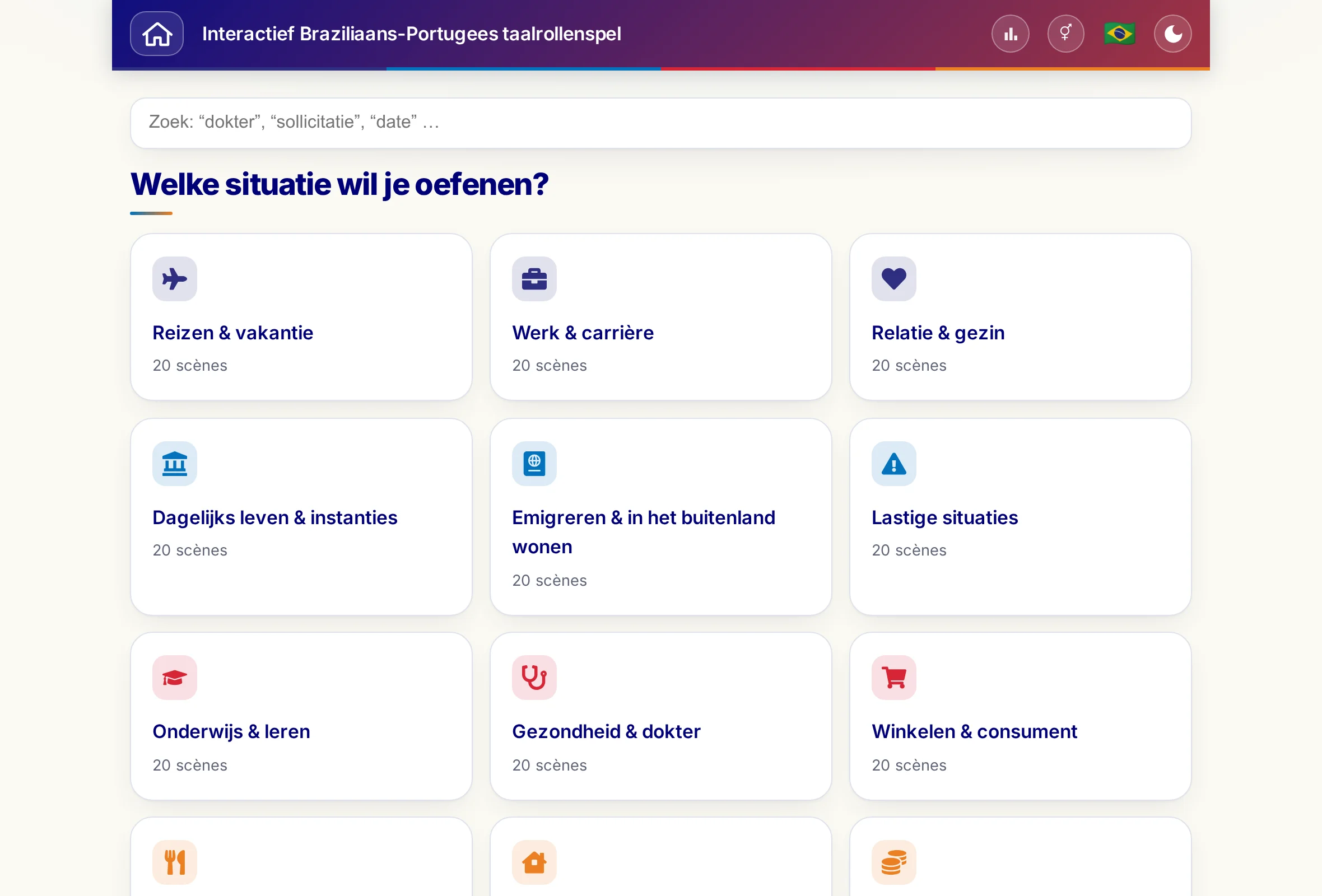1322x896 pixels.
Task: Click the stethoscope health icon
Action: 534,677
